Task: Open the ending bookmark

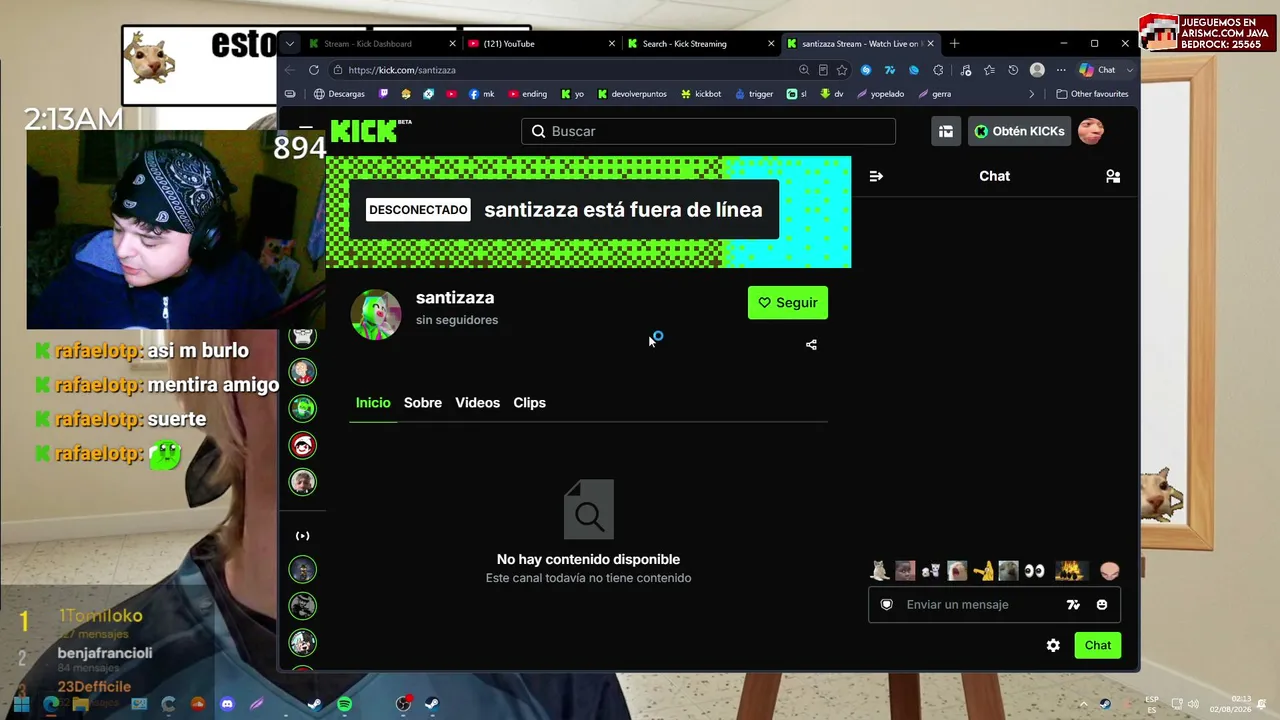Action: click(x=528, y=94)
